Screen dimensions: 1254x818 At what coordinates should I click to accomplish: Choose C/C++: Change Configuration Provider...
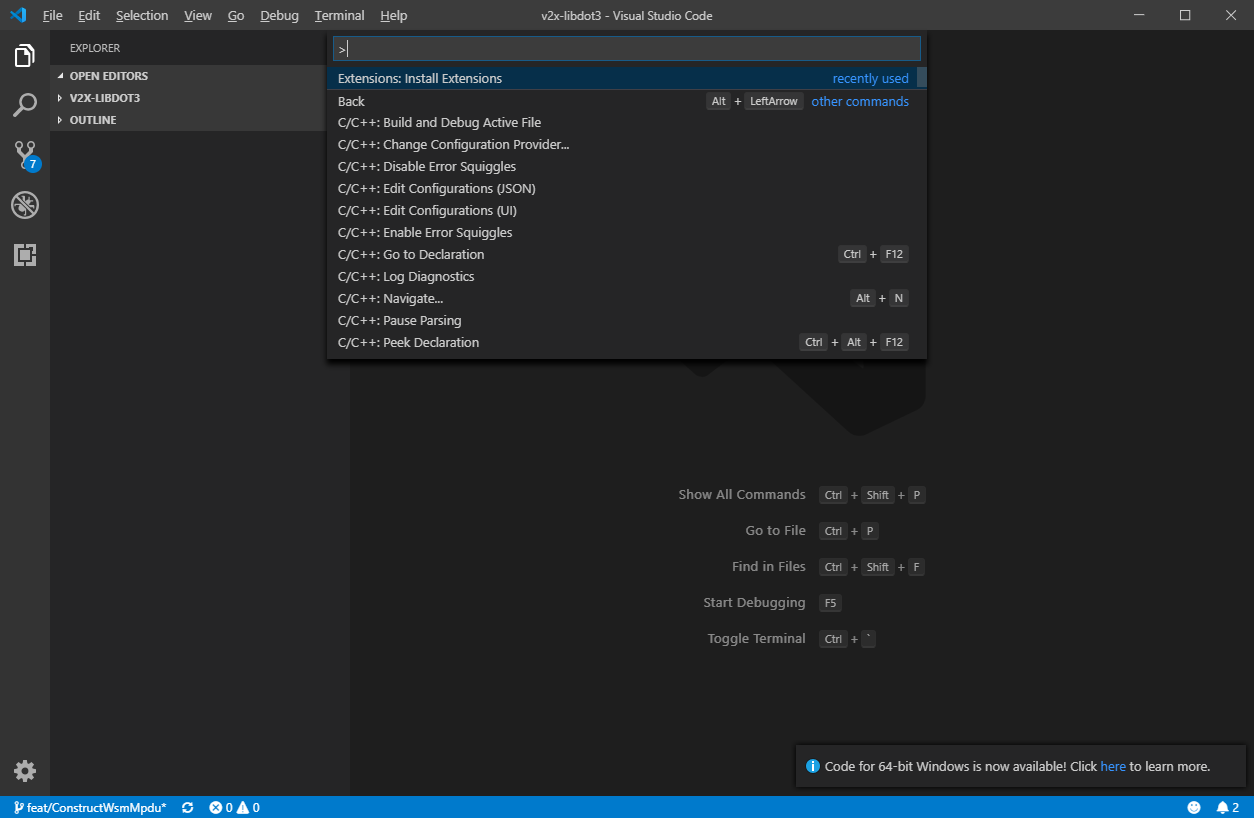click(622, 145)
